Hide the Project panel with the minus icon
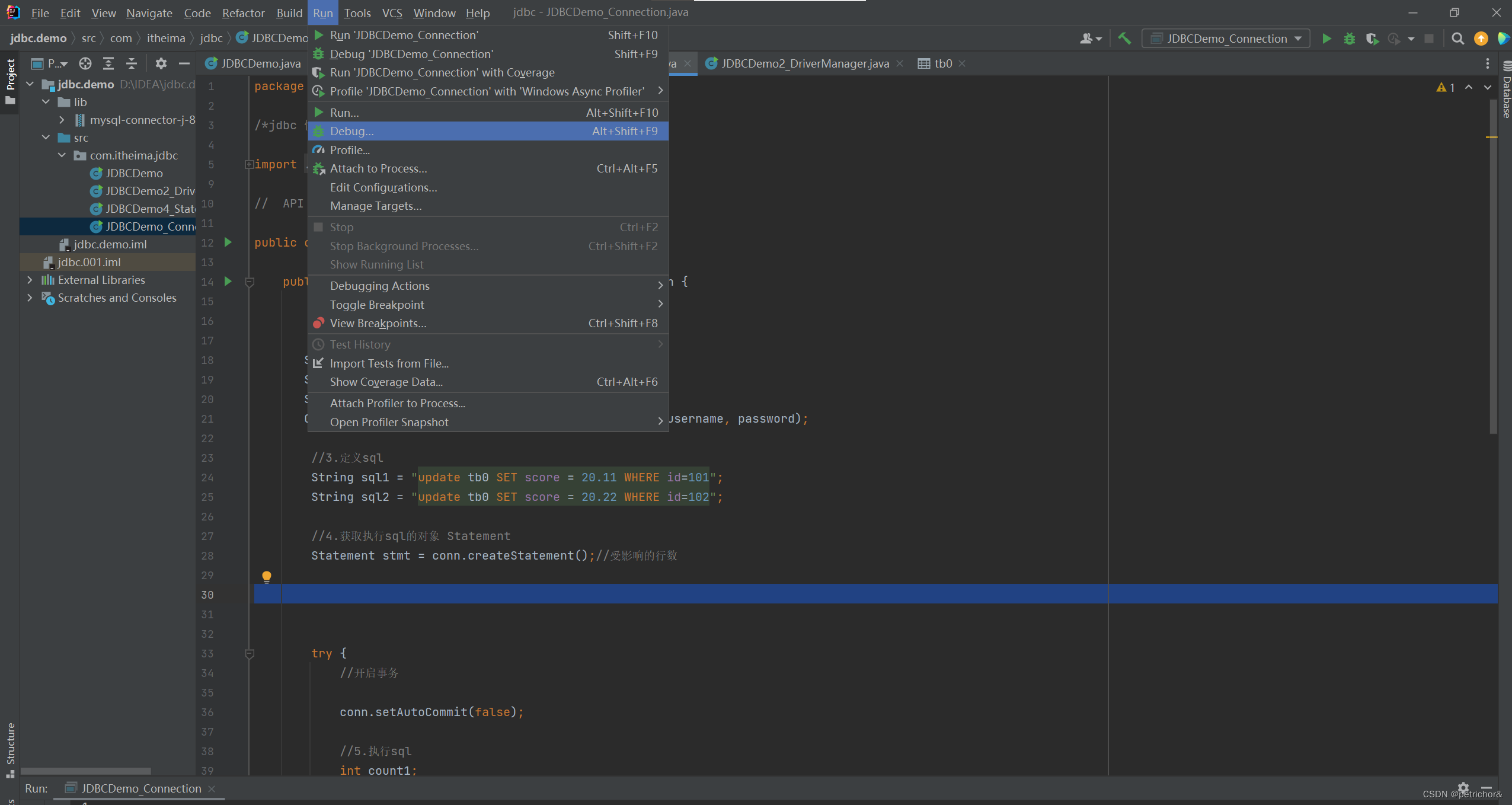The image size is (1512, 805). [184, 63]
